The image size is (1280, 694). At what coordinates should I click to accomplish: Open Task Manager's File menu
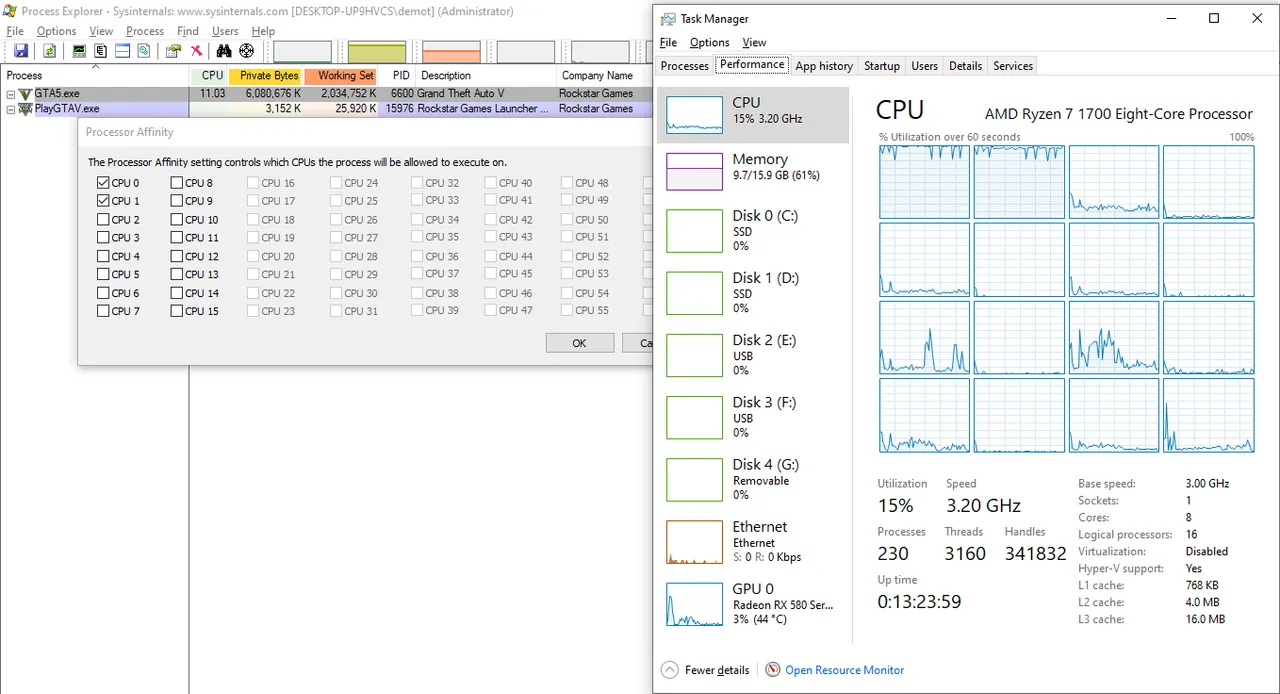tap(668, 43)
